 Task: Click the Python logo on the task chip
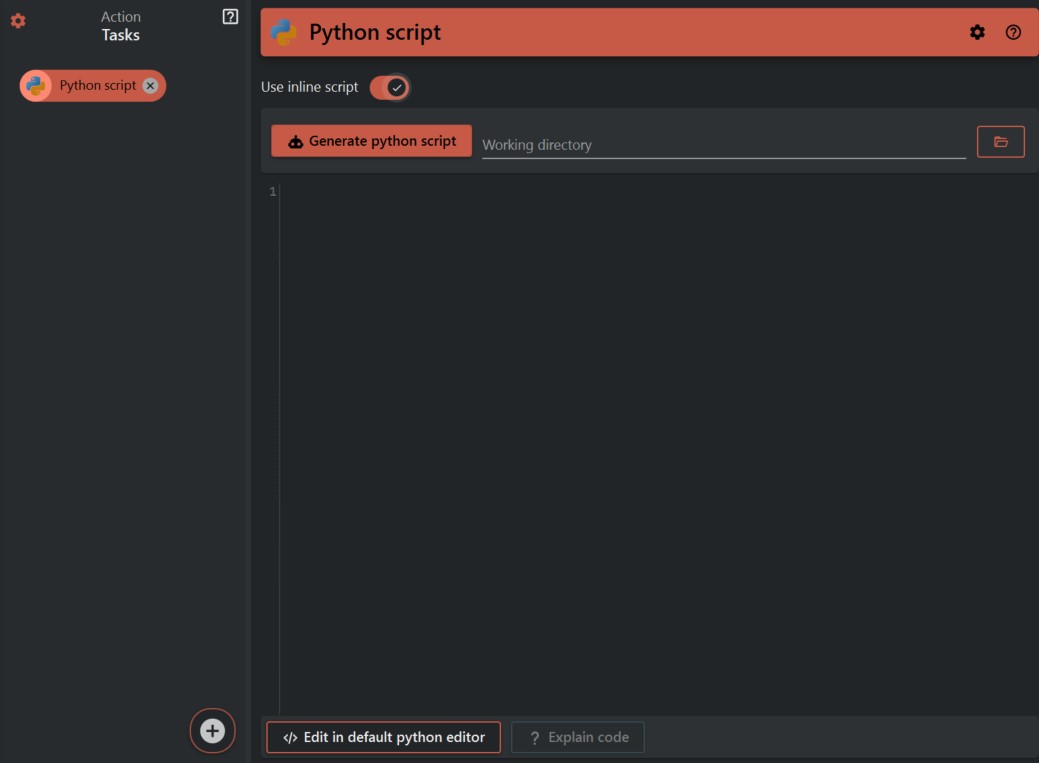coord(36,86)
